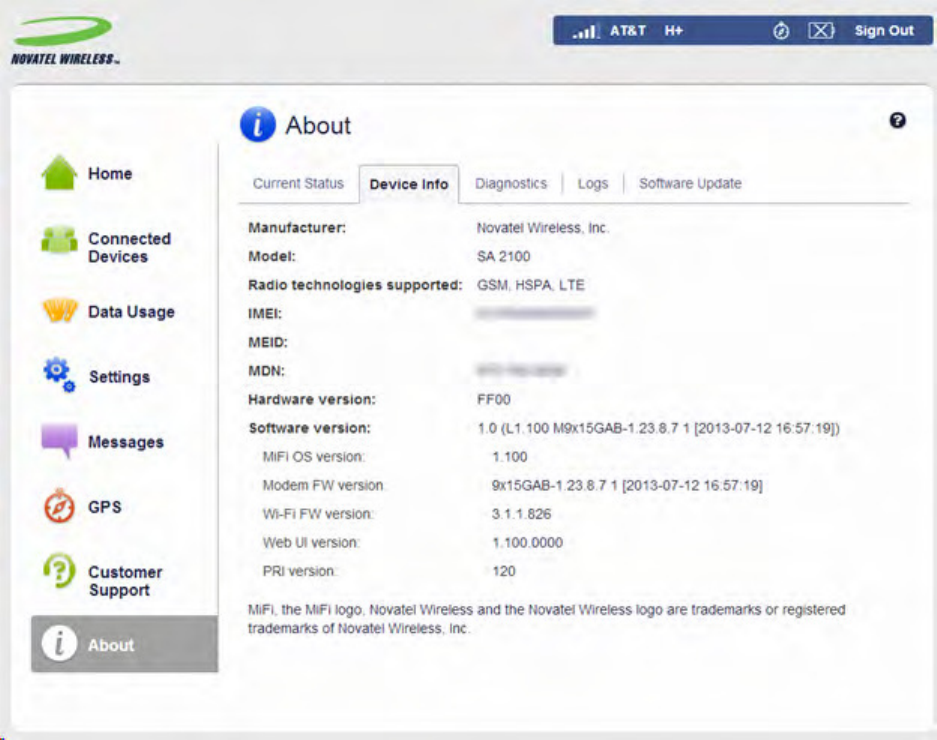Image resolution: width=937 pixels, height=740 pixels.
Task: Click the trademark notice paragraph
Action: (546, 619)
